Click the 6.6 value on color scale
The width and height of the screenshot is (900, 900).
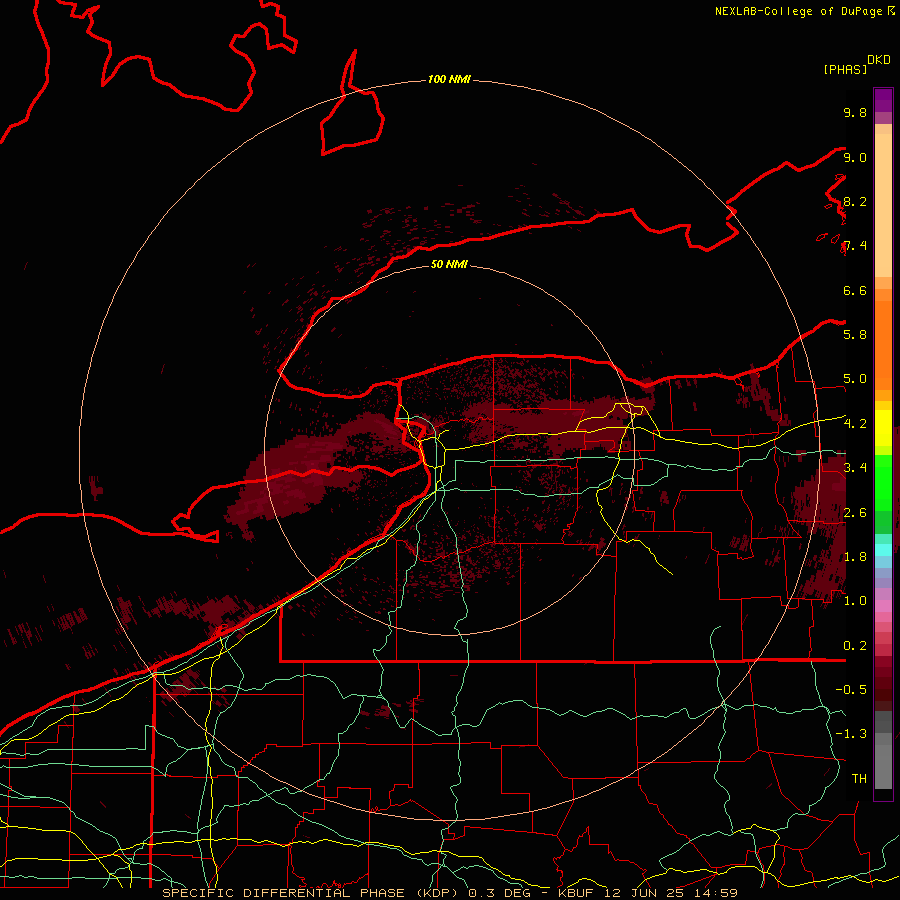pos(855,290)
